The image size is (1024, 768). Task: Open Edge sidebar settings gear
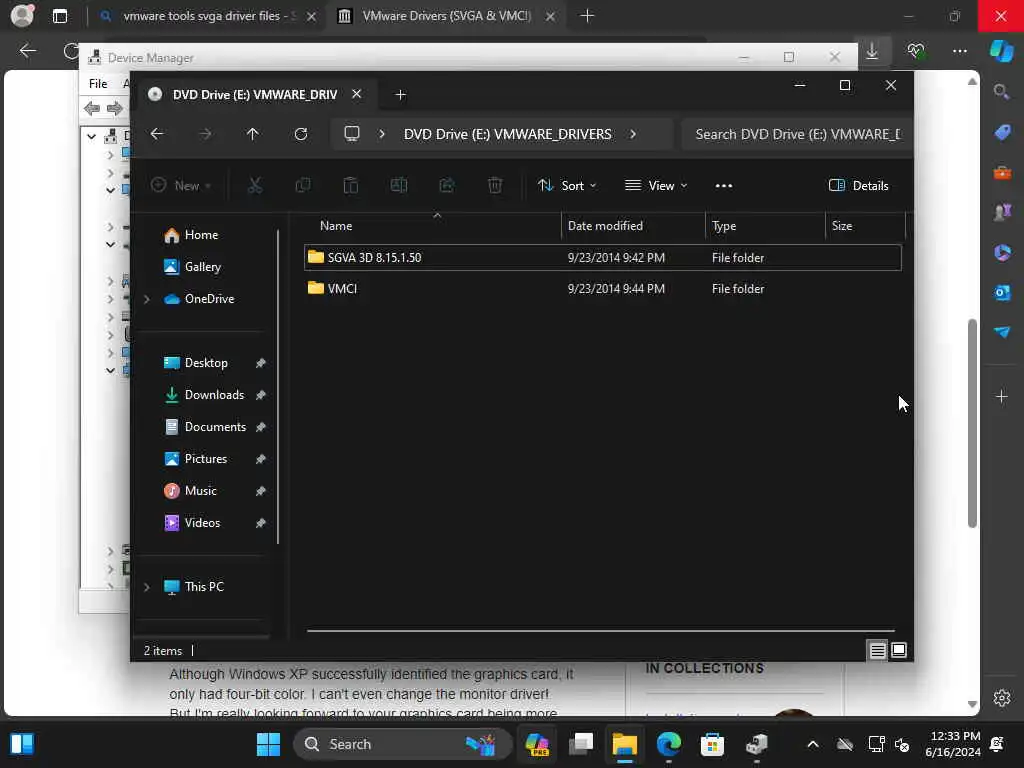click(x=1002, y=698)
